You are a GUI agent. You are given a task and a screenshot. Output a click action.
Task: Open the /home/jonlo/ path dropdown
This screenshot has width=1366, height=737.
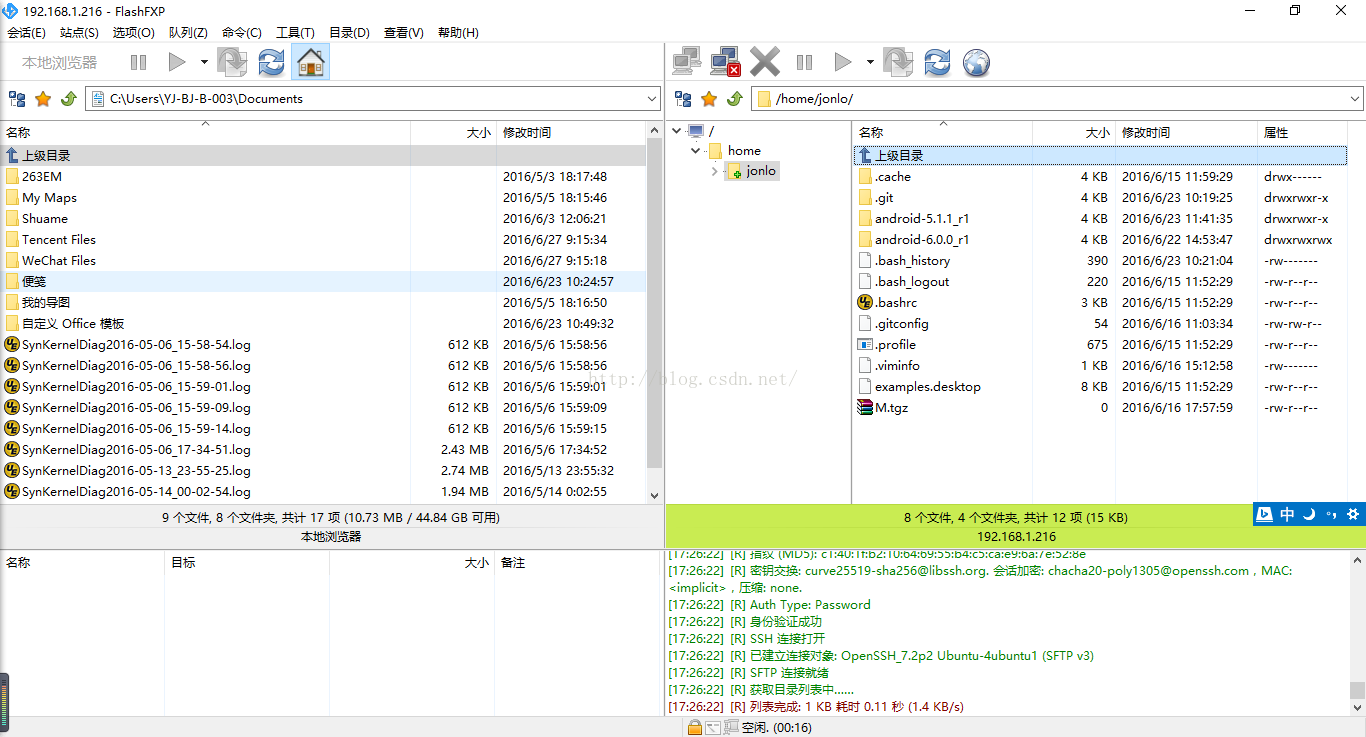[x=1355, y=99]
